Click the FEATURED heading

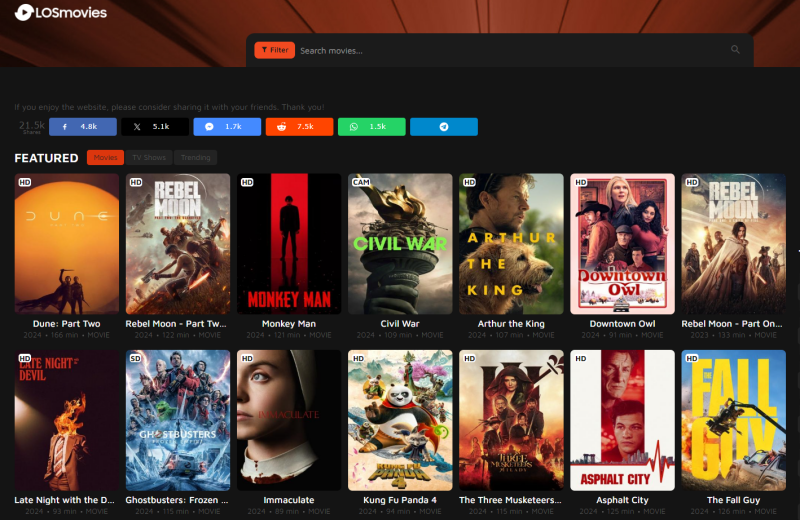tap(46, 158)
